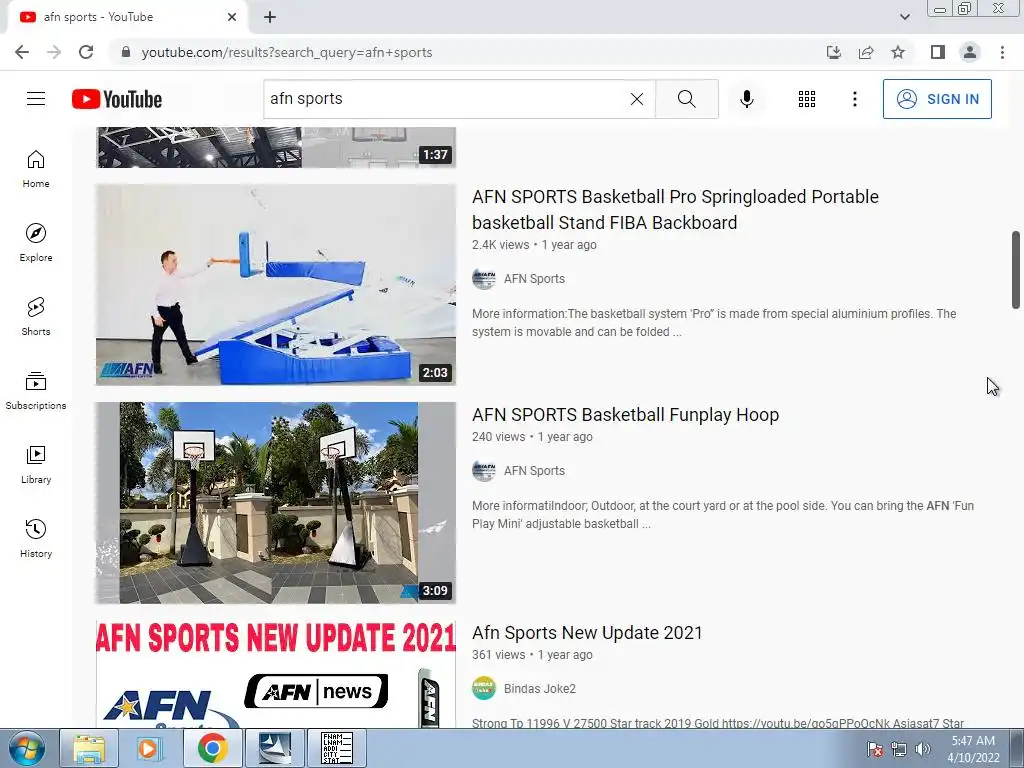Open Shorts in the sidebar
The height and width of the screenshot is (768, 1024).
pyautogui.click(x=36, y=317)
